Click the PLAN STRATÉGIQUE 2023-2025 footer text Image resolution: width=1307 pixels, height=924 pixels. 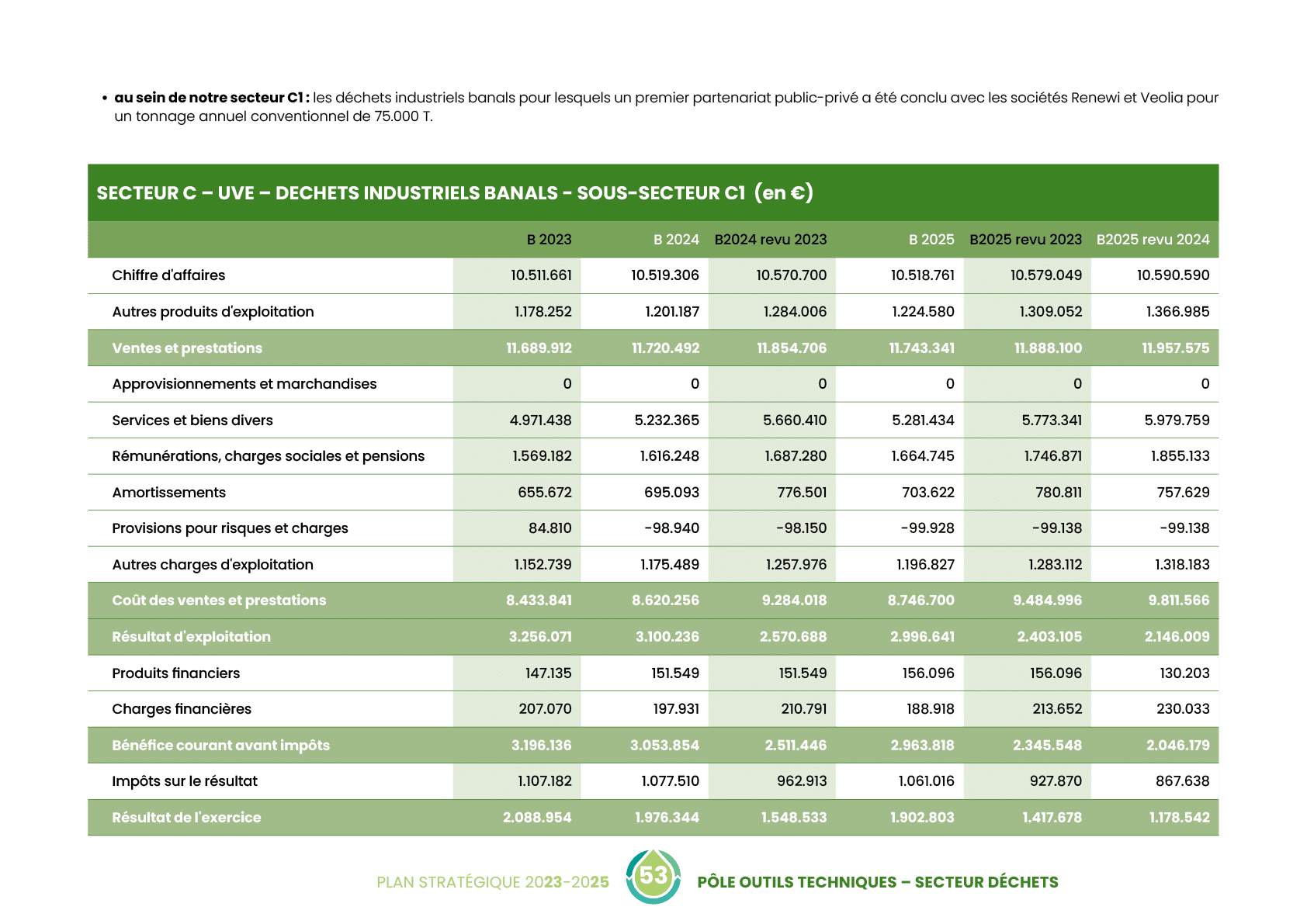(x=492, y=882)
